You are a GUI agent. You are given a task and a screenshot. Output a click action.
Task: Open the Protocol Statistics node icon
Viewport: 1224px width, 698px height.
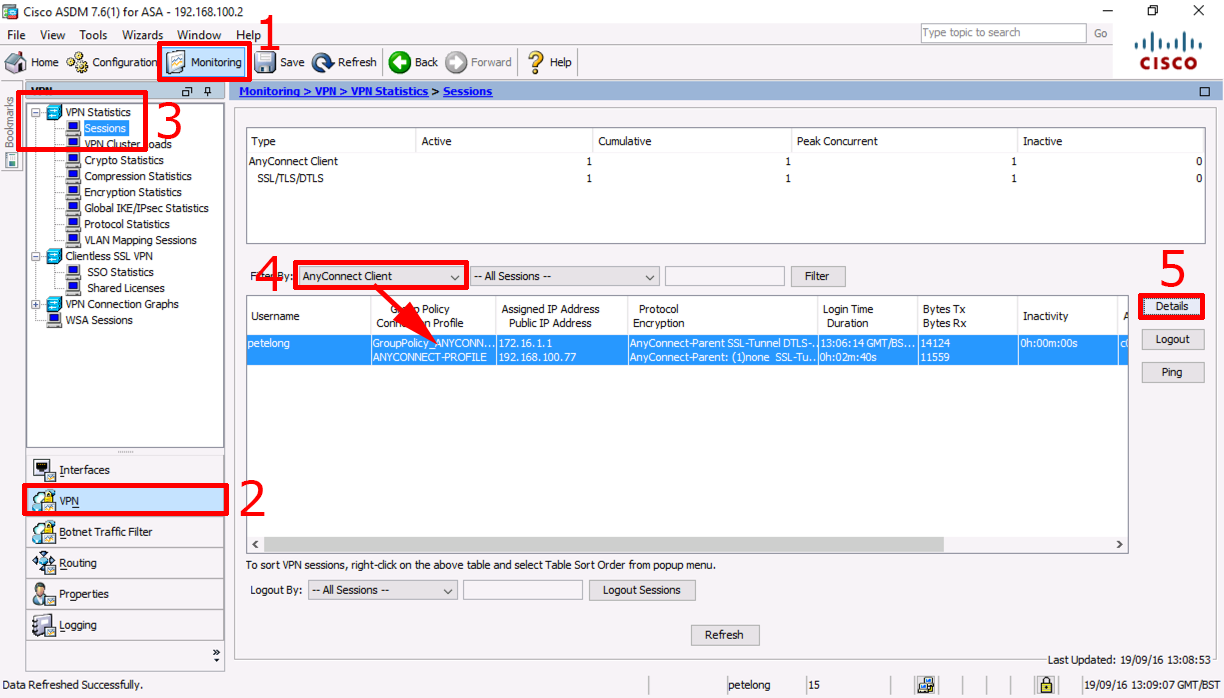tap(74, 224)
